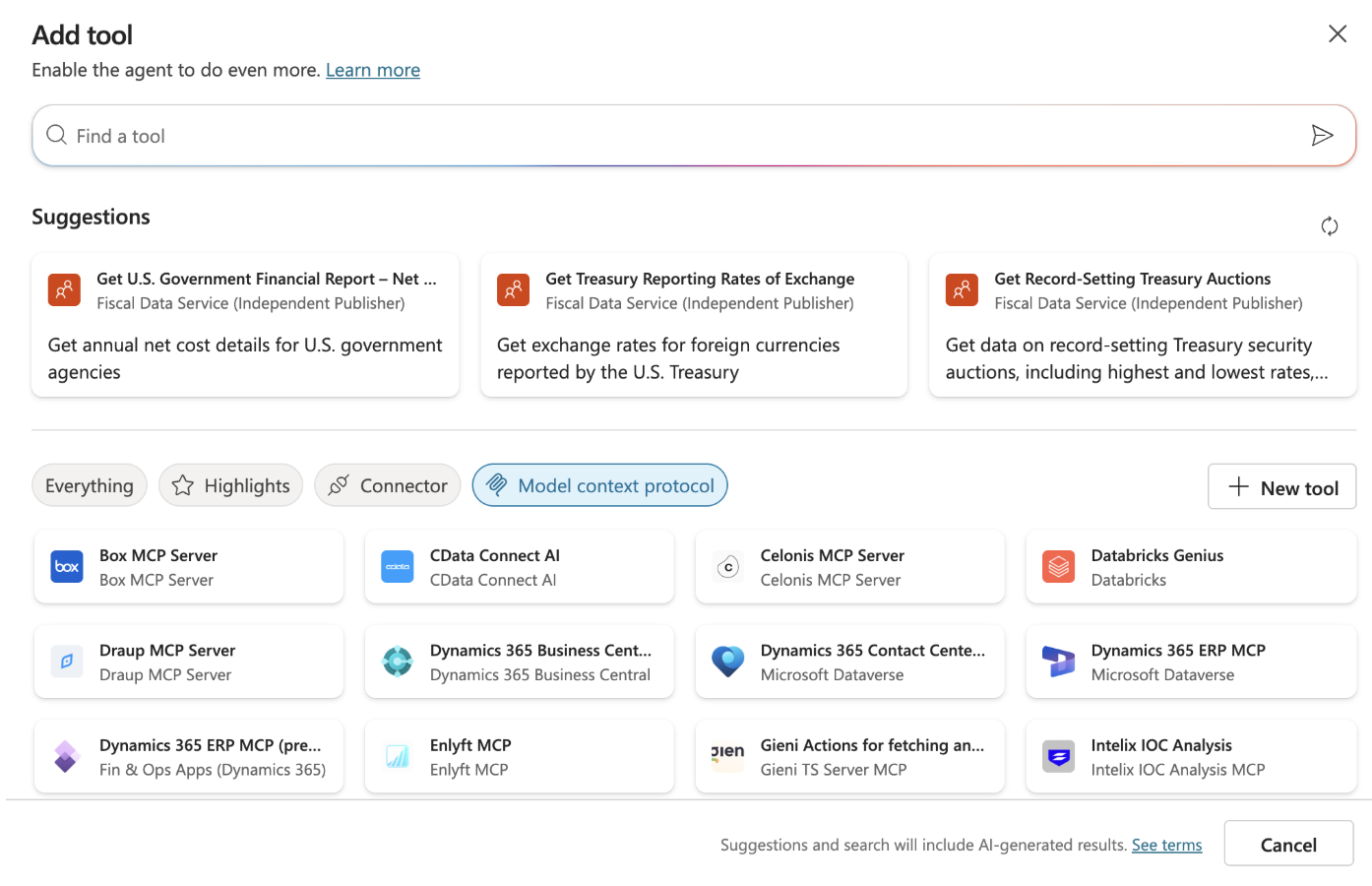This screenshot has height=886, width=1372.
Task: Select Box MCP Server title text
Action: [x=158, y=555]
